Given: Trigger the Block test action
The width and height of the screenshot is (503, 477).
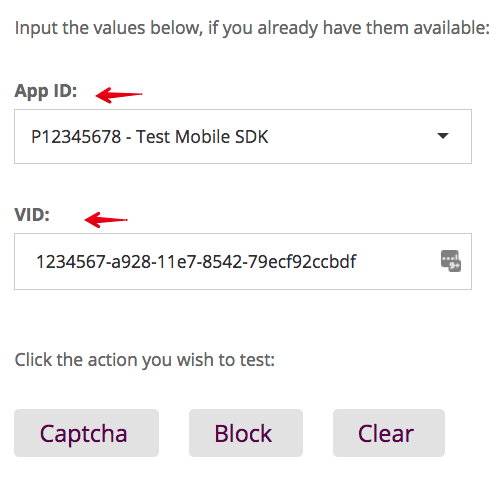Looking at the screenshot, I should (x=246, y=433).
